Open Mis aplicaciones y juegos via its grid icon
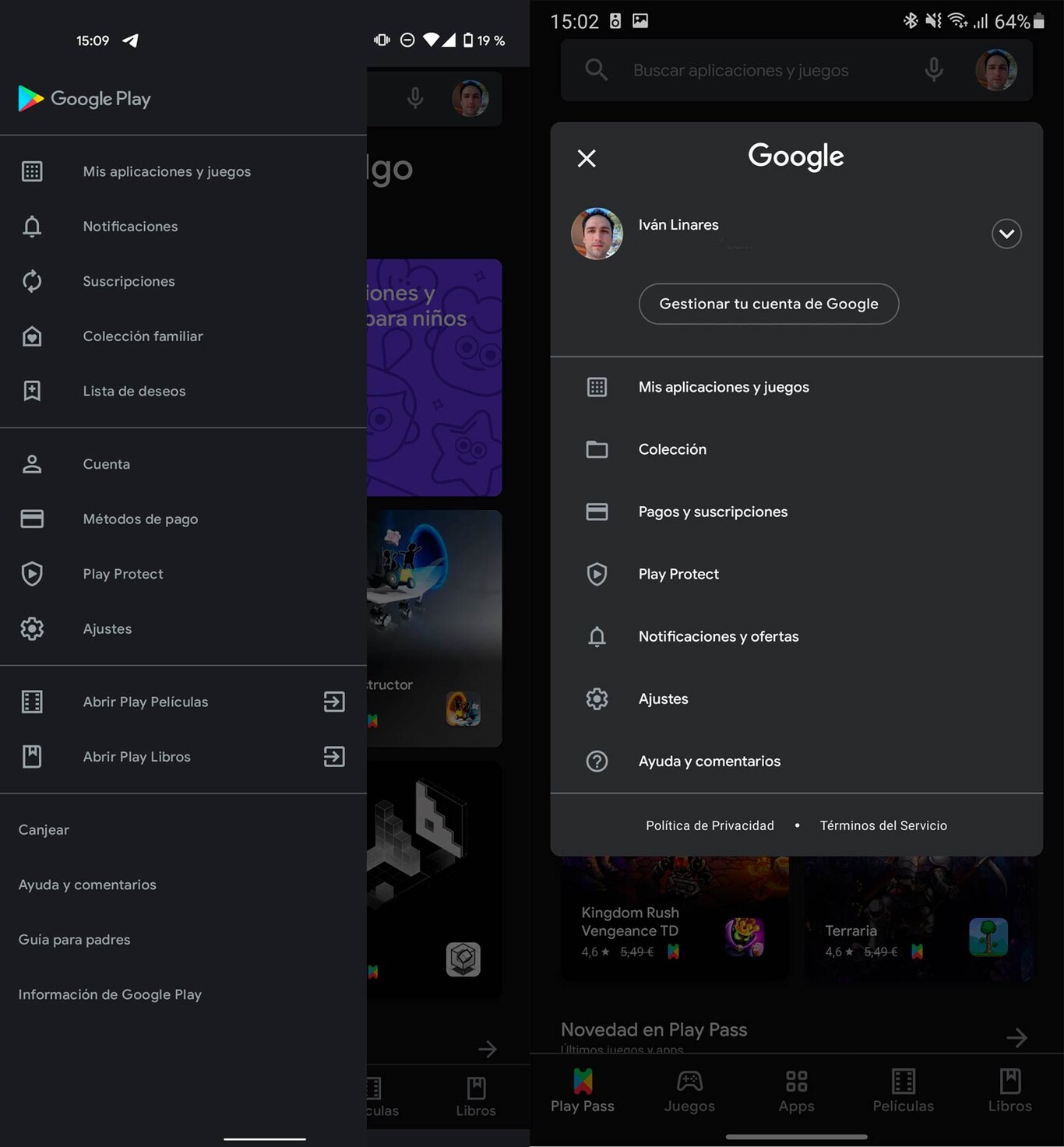Image resolution: width=1064 pixels, height=1147 pixels. (32, 171)
